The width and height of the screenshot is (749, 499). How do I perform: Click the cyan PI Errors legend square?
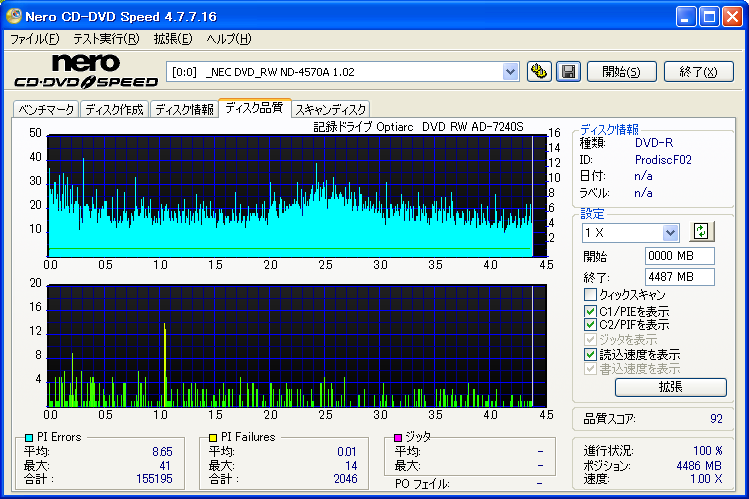click(x=29, y=437)
